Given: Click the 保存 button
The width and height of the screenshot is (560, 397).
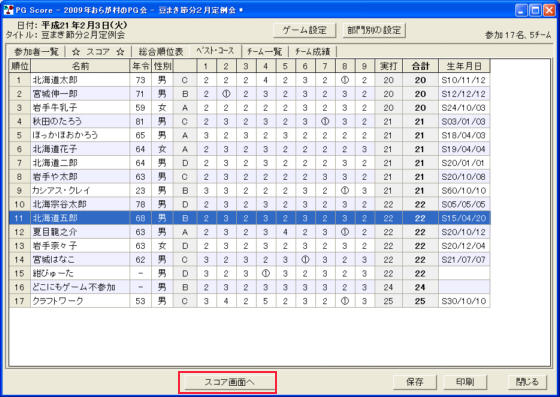Looking at the screenshot, I should coord(415,382).
